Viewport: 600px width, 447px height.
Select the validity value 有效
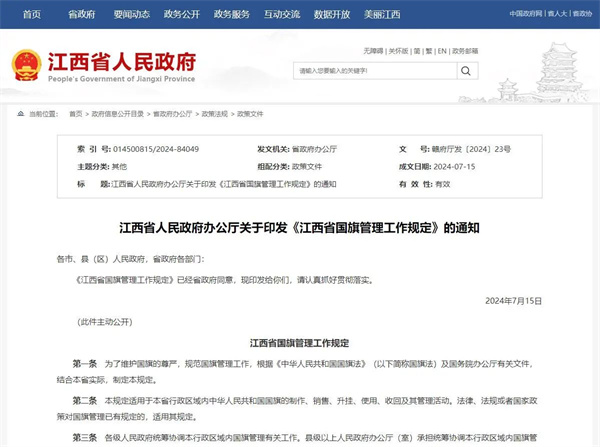coord(443,184)
